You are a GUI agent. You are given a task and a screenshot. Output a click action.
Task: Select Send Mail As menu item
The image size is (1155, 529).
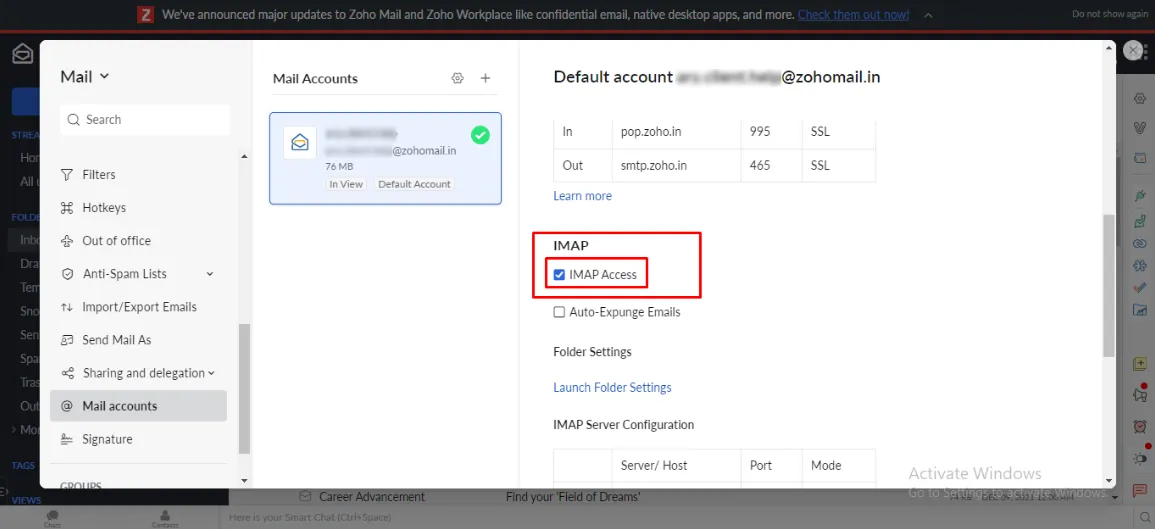pos(116,340)
